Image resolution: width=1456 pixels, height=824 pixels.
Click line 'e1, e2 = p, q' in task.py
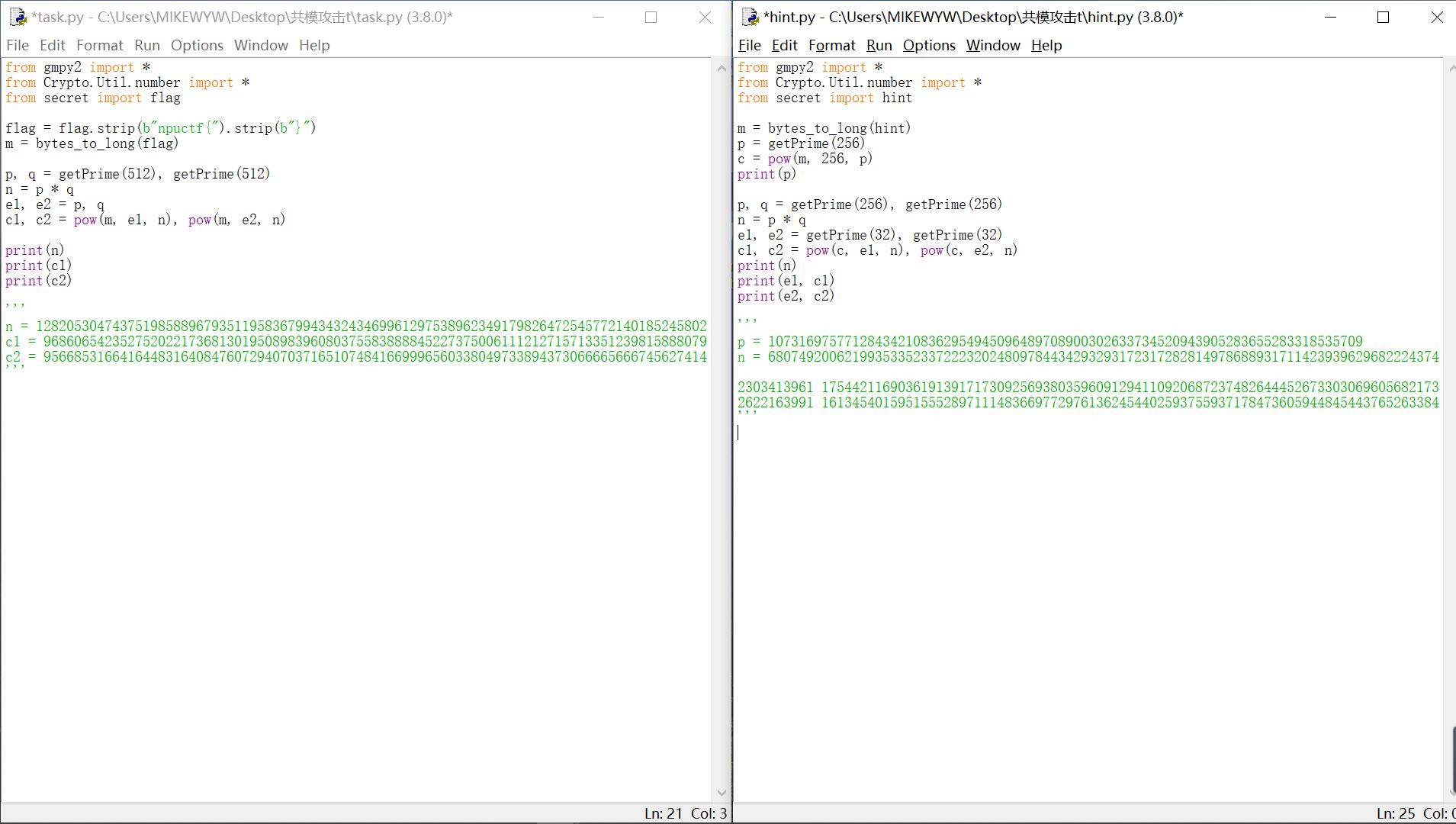click(x=55, y=204)
